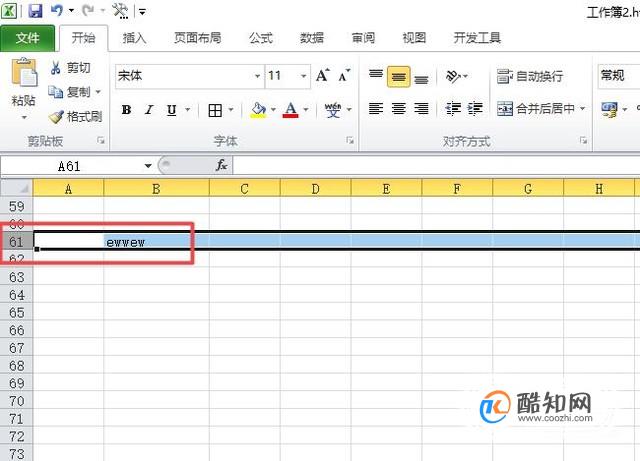Screen dimensions: 640x461
Task: Click the Redo arrow icon
Action: [87, 11]
